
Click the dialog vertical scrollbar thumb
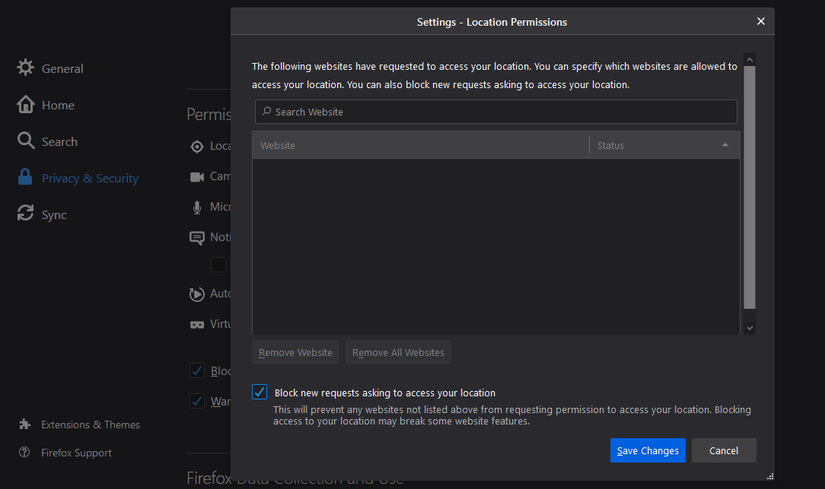[x=750, y=187]
